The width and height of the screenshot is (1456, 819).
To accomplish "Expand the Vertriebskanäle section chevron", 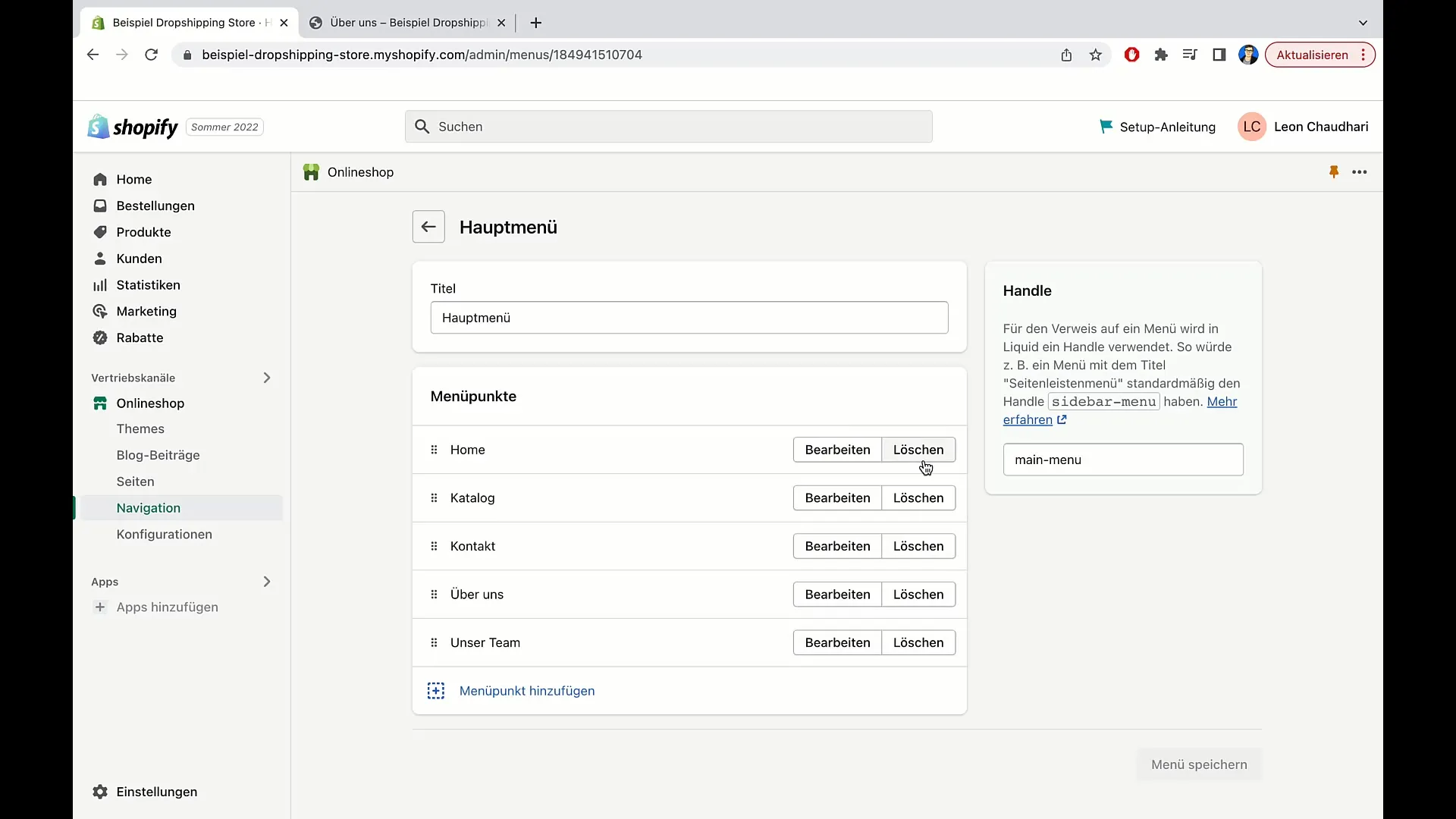I will coord(266,377).
